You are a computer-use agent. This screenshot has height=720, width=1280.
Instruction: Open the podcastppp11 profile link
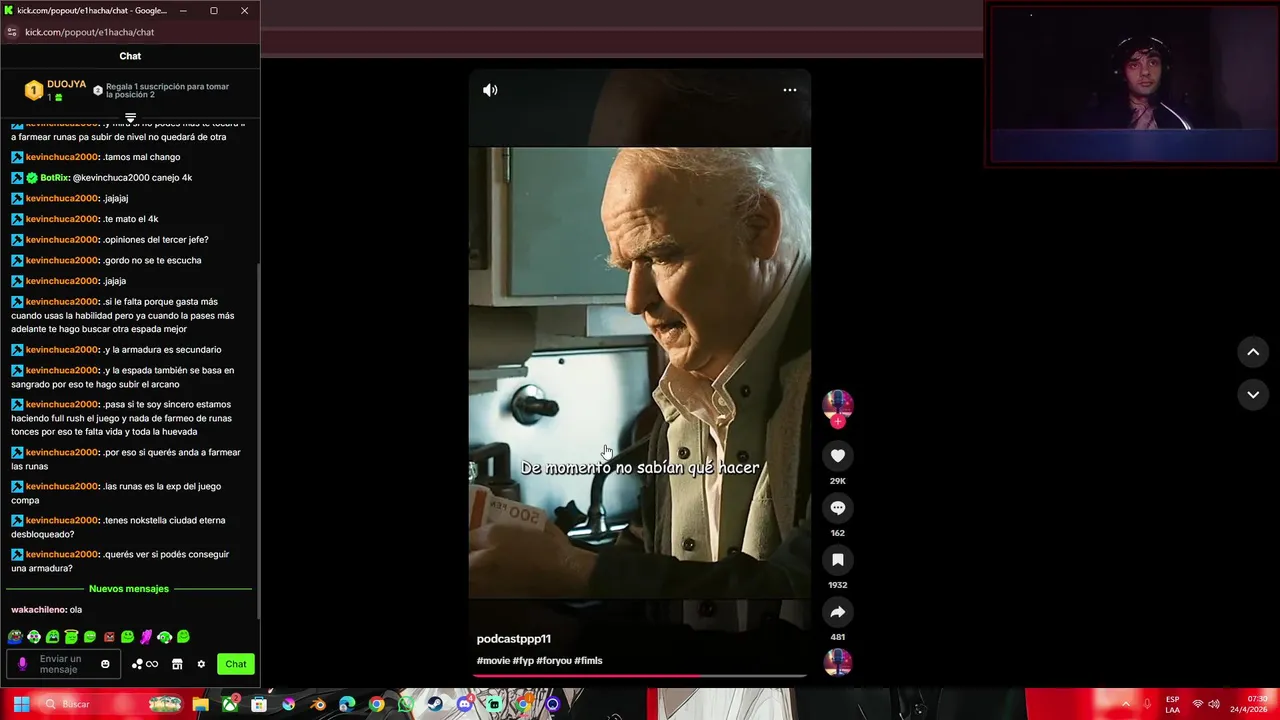coord(513,639)
